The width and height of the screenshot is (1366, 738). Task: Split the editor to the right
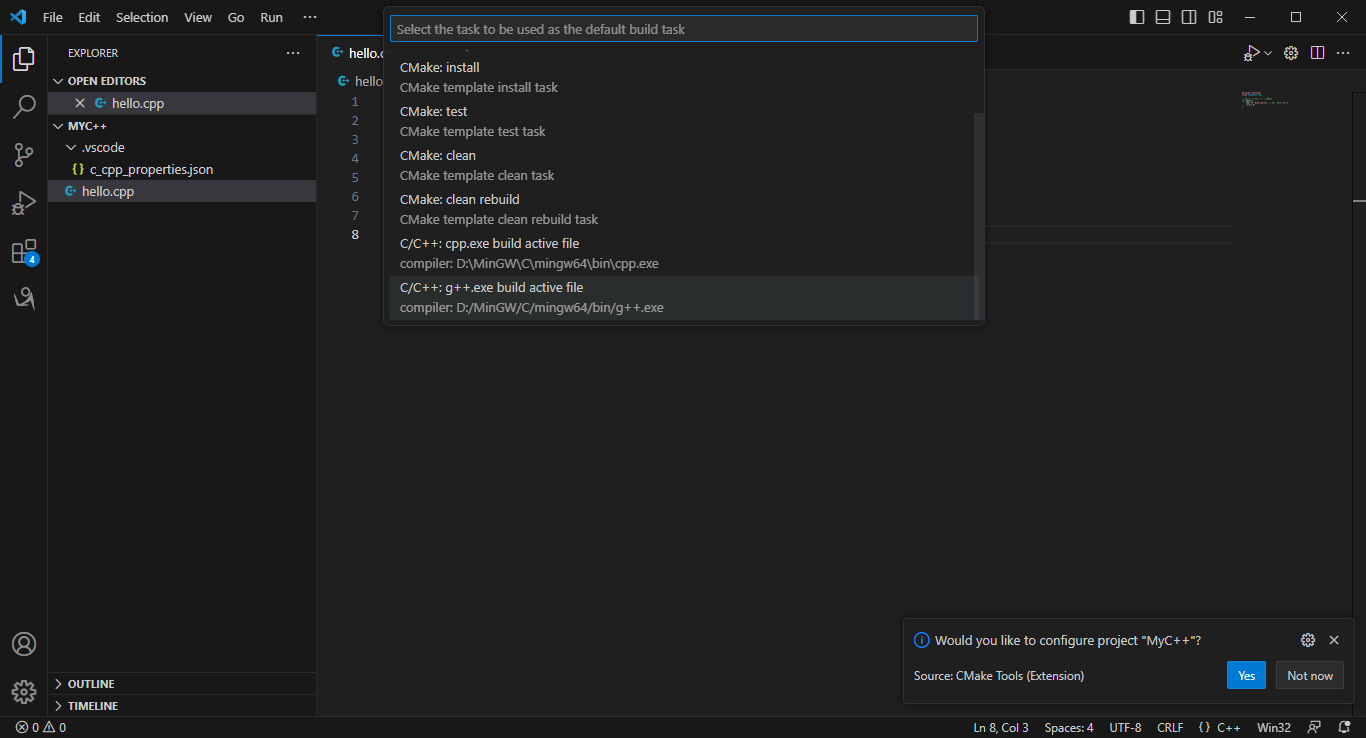(1318, 53)
